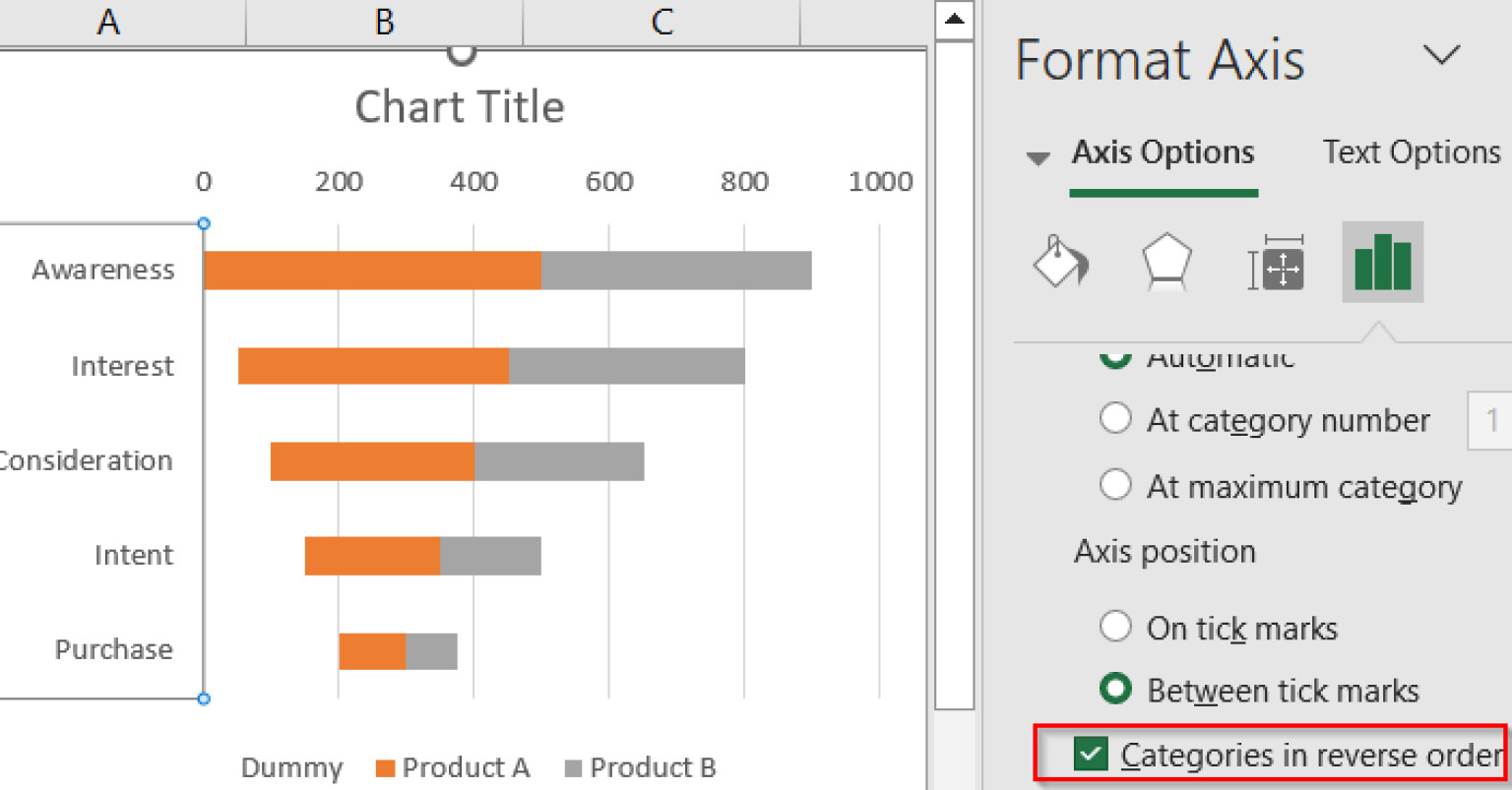Image resolution: width=1512 pixels, height=790 pixels.
Task: Open the Size & Properties options
Action: 1275,263
